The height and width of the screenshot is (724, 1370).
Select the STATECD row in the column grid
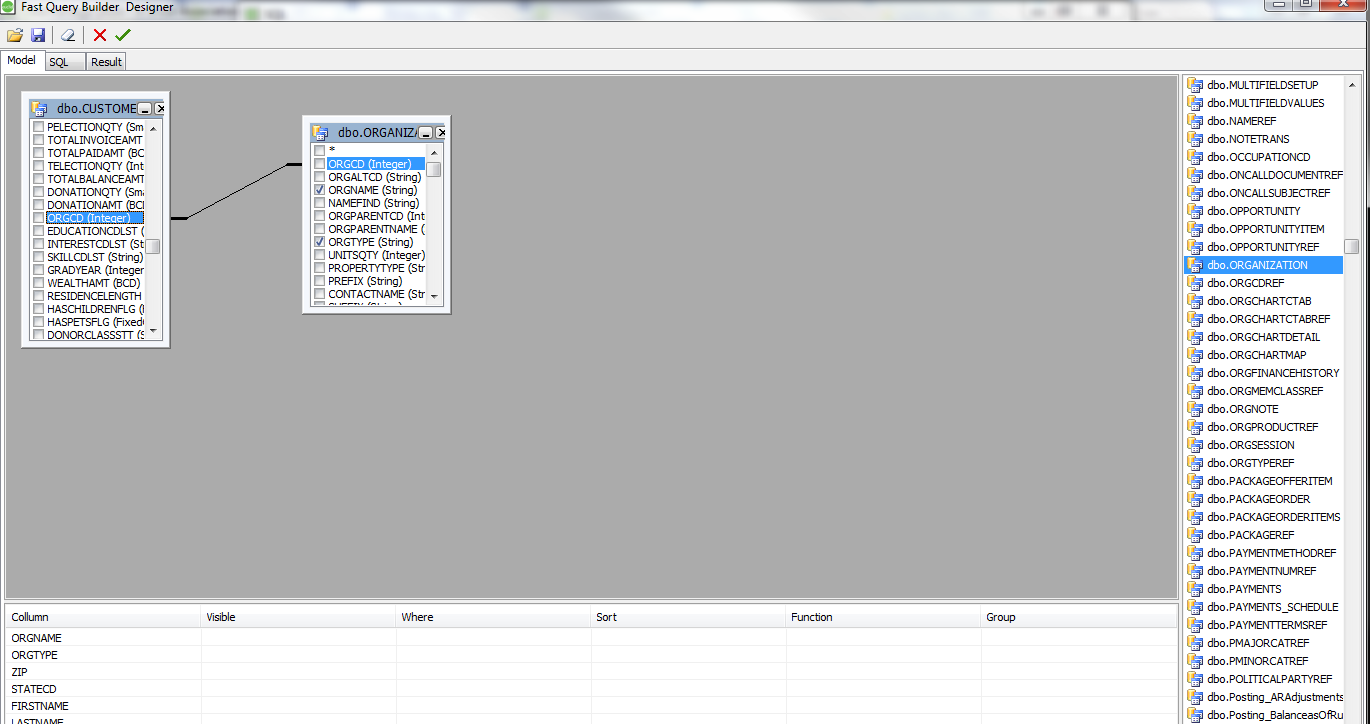pos(590,689)
